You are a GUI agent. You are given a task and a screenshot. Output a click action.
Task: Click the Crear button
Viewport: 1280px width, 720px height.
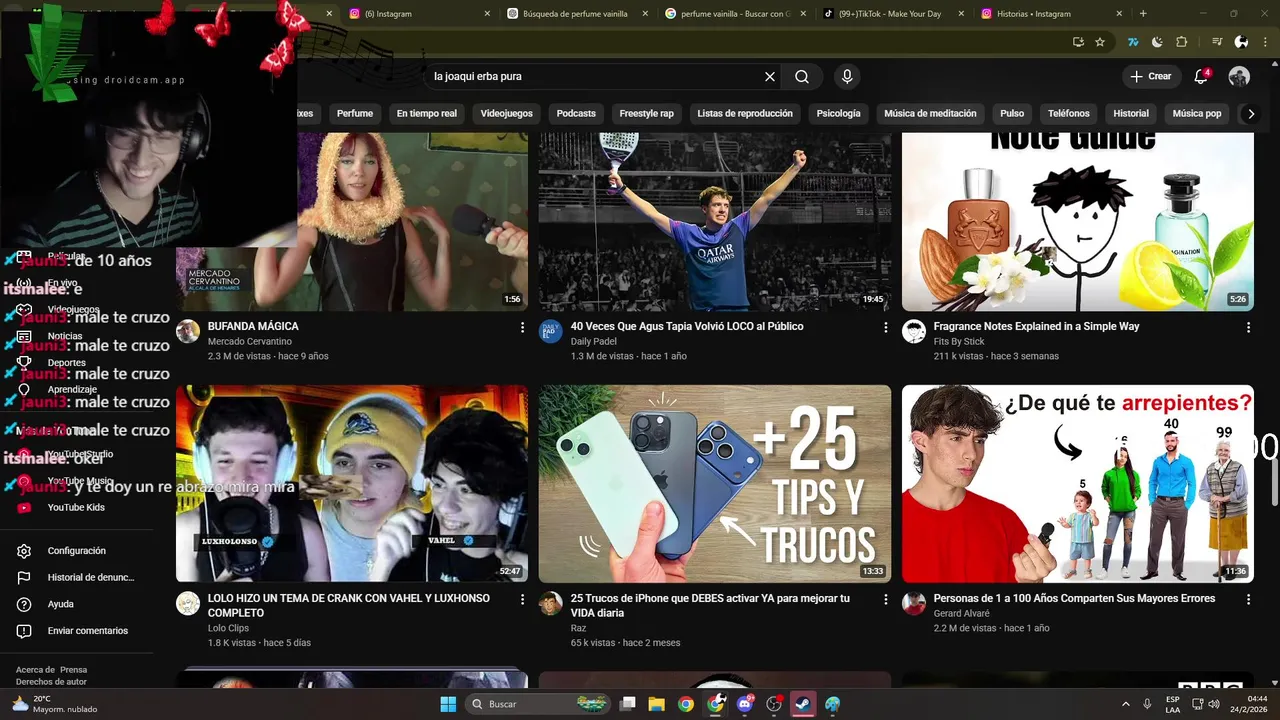pos(1151,76)
